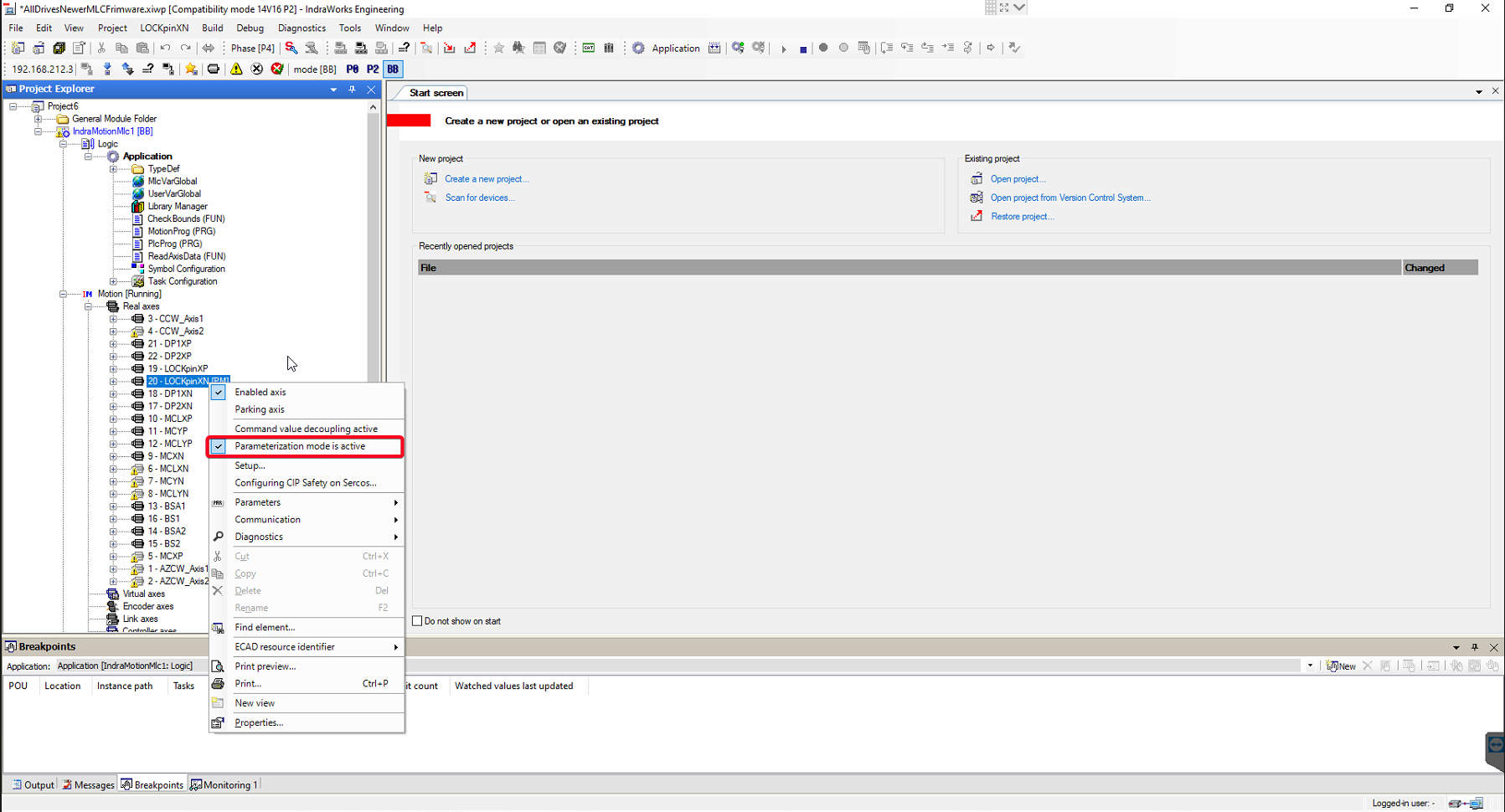Expand the 3 - CCW_Axis1 node

click(113, 319)
